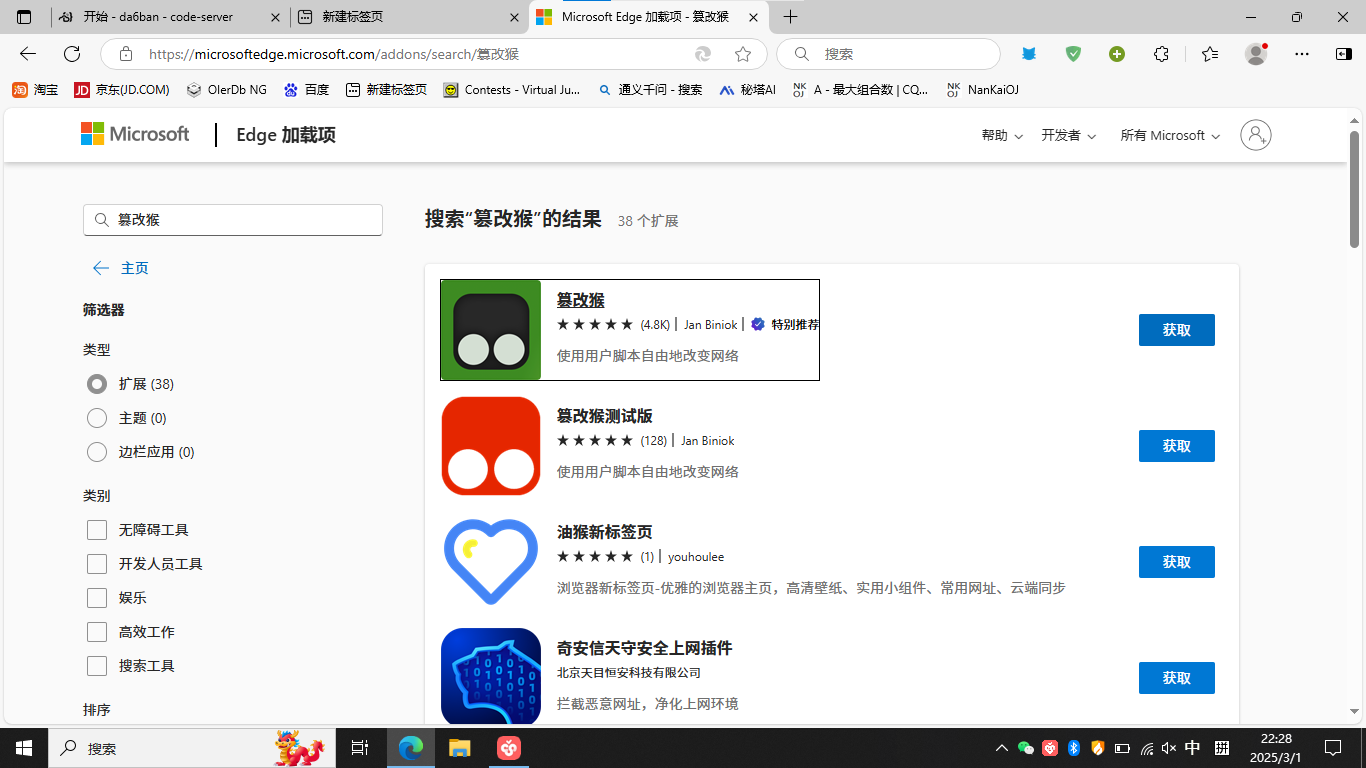The width and height of the screenshot is (1366, 768).
Task: Open the red 篡改猴测试版 icon thumbnail
Action: point(491,446)
